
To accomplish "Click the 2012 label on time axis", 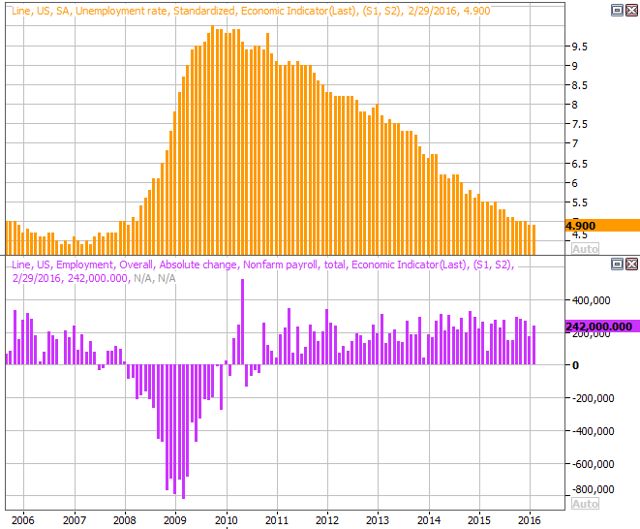I will (x=327, y=520).
